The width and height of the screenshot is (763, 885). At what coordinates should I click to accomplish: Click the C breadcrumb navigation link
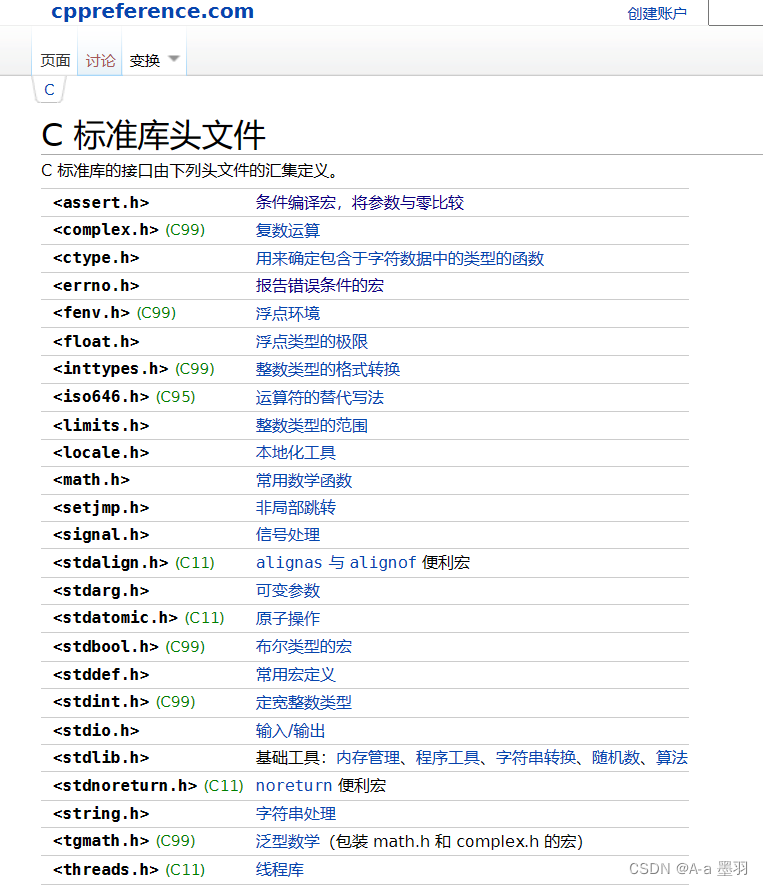pos(50,90)
